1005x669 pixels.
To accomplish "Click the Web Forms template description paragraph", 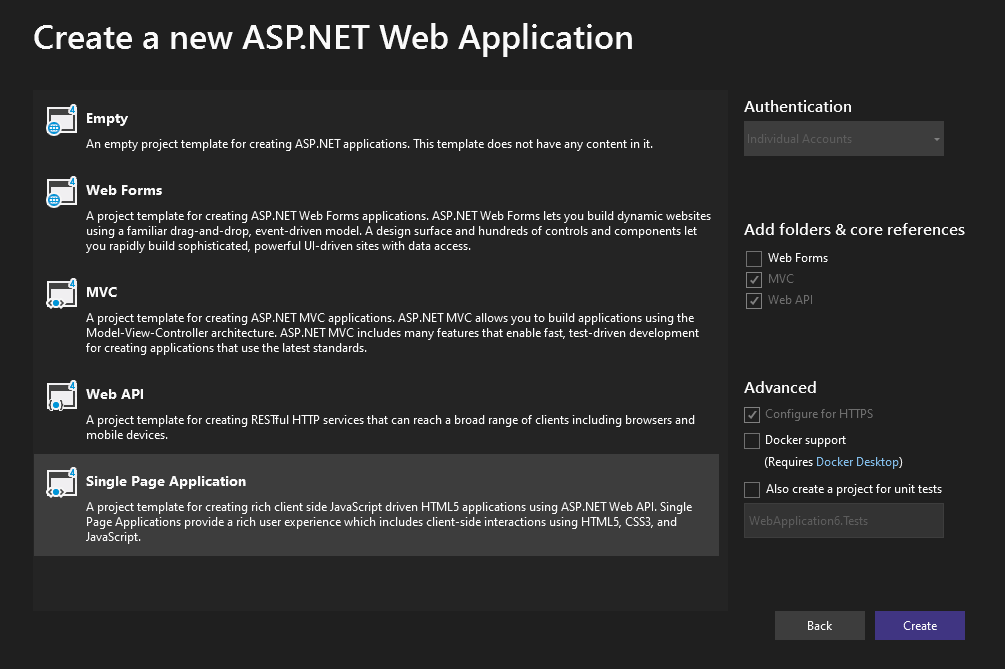I will [398, 231].
